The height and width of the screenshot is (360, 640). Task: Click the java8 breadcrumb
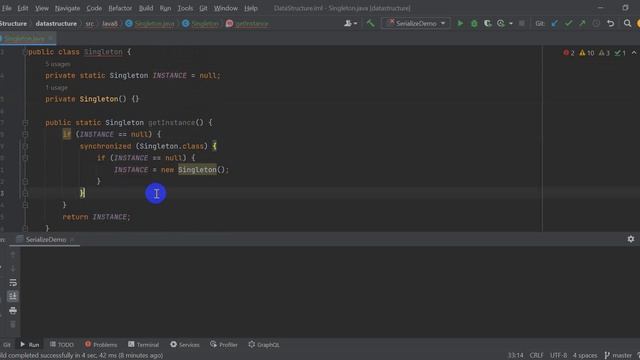pyautogui.click(x=110, y=24)
